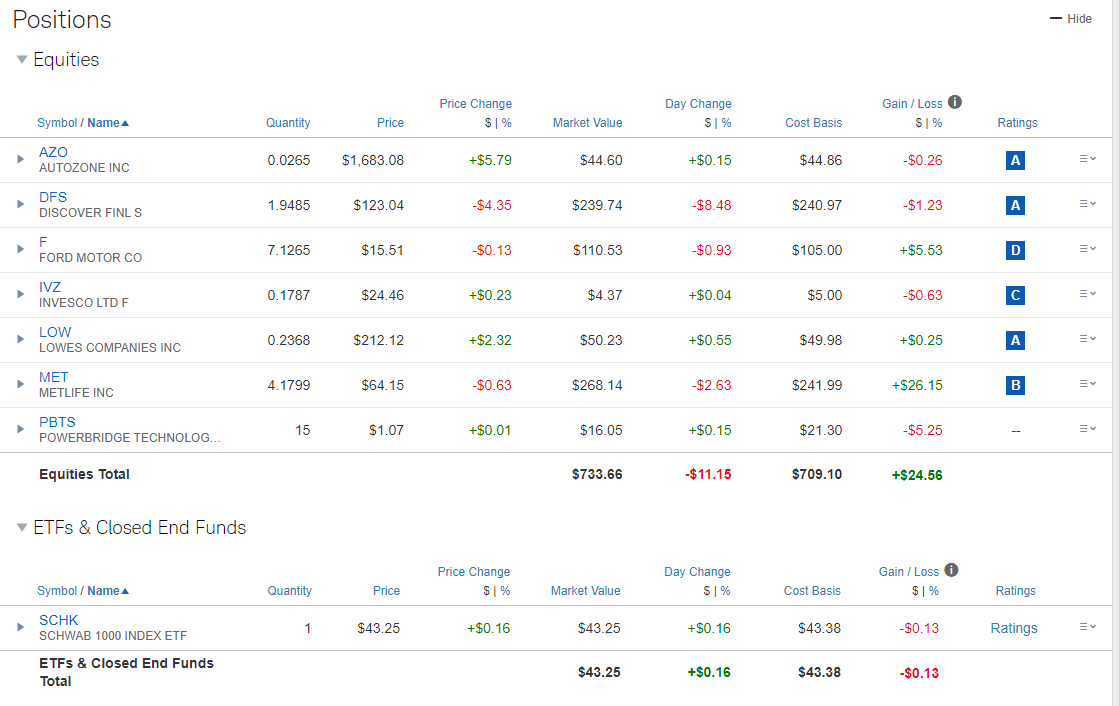Open the SCHK symbol link
The image size is (1119, 706).
(58, 619)
